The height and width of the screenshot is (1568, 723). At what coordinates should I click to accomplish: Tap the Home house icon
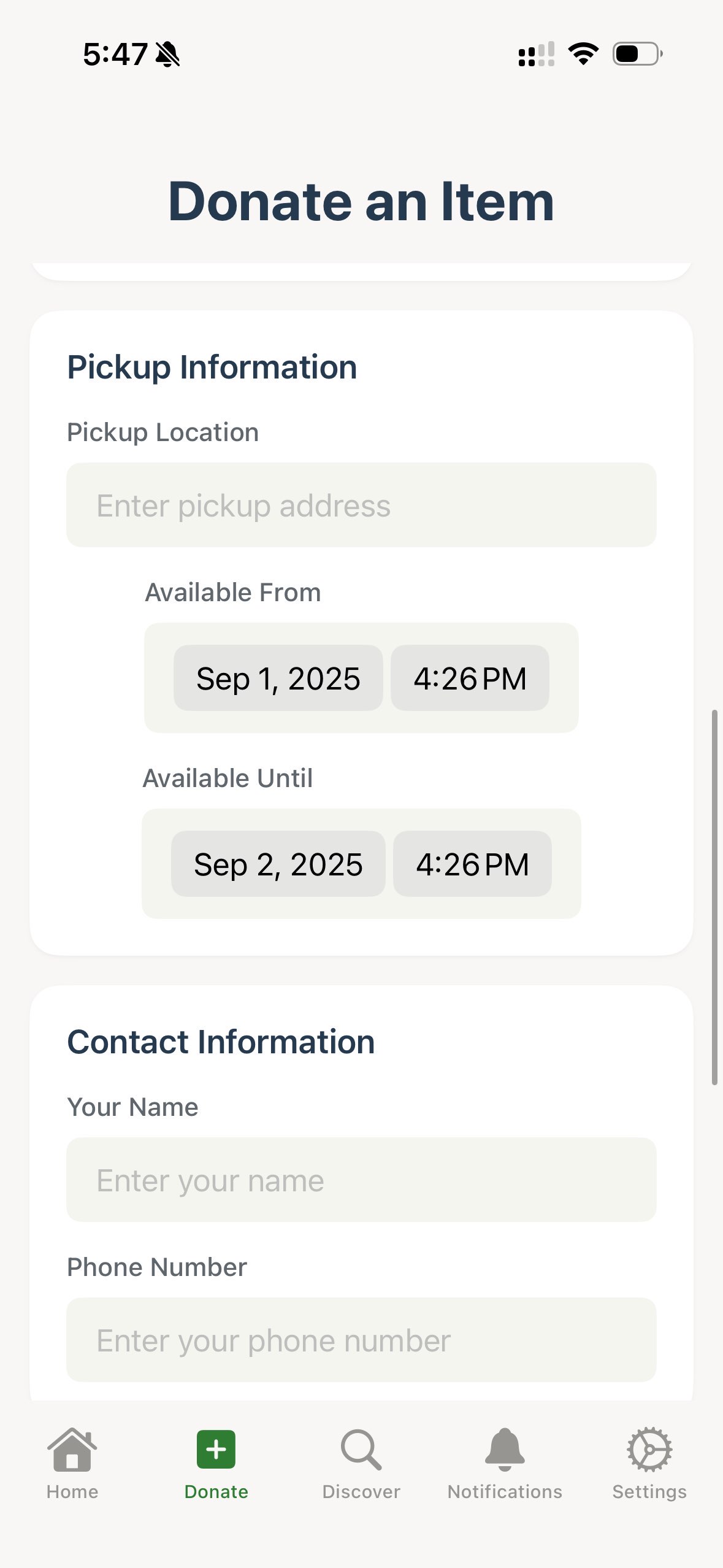pos(72,1449)
